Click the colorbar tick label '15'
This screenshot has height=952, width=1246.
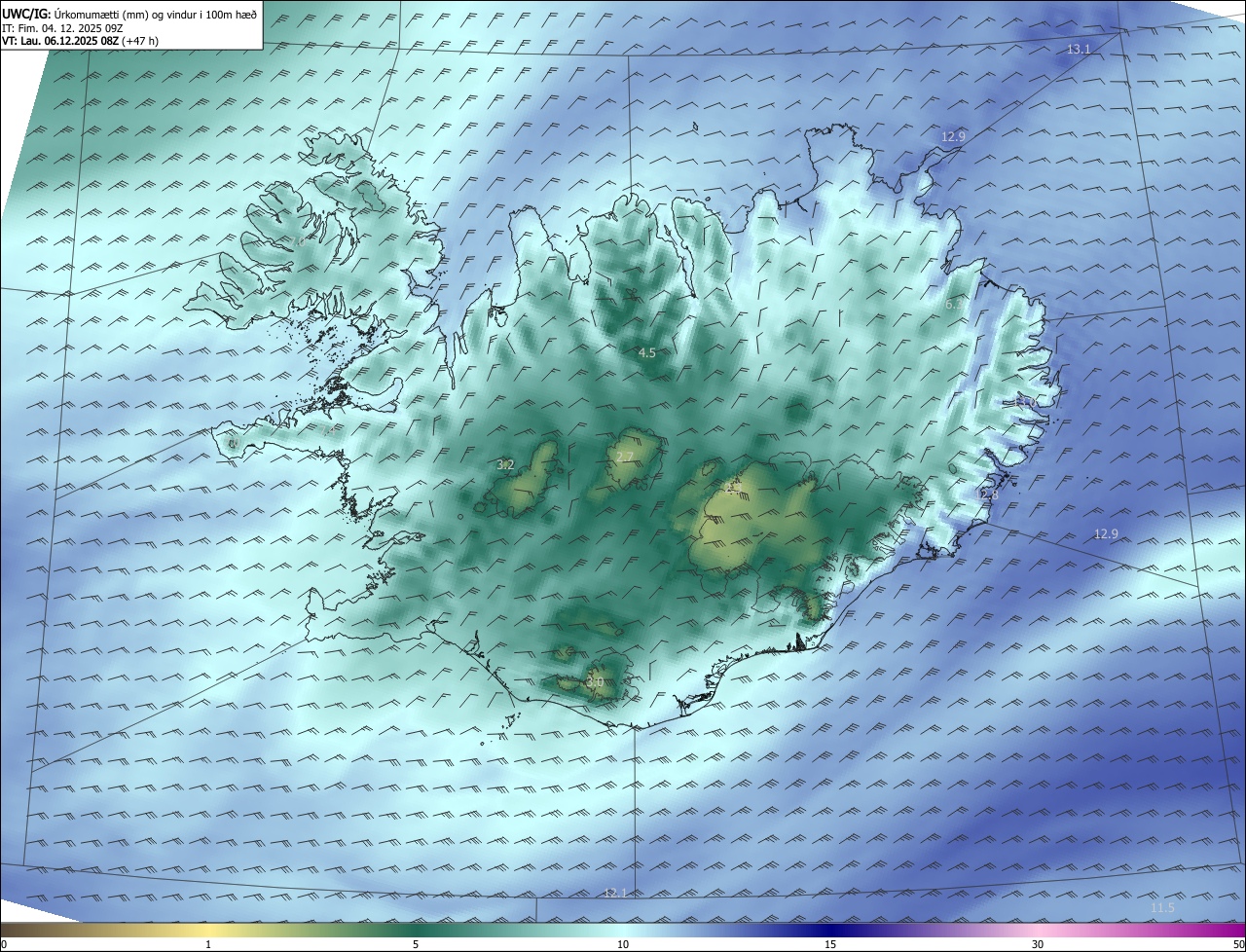point(830,944)
